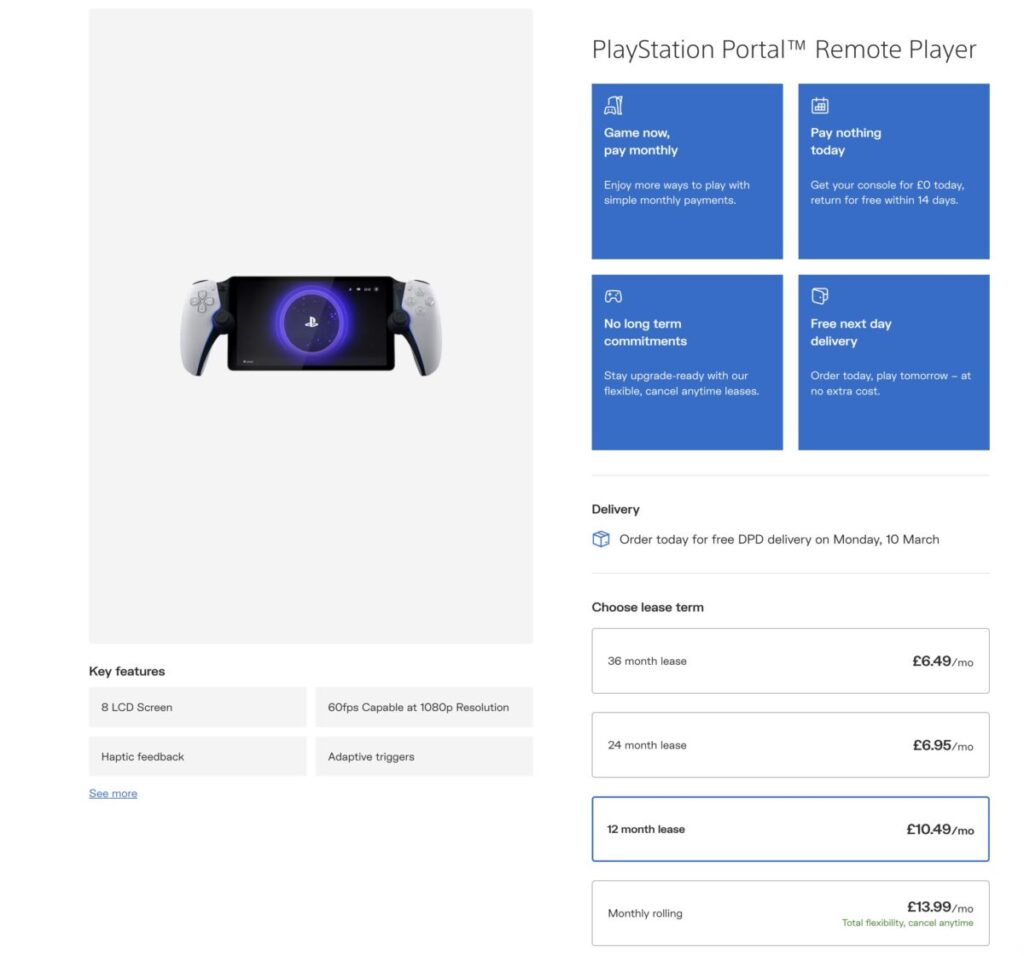Click the PlayStation Portal product image
The height and width of the screenshot is (956, 1024).
click(x=311, y=325)
